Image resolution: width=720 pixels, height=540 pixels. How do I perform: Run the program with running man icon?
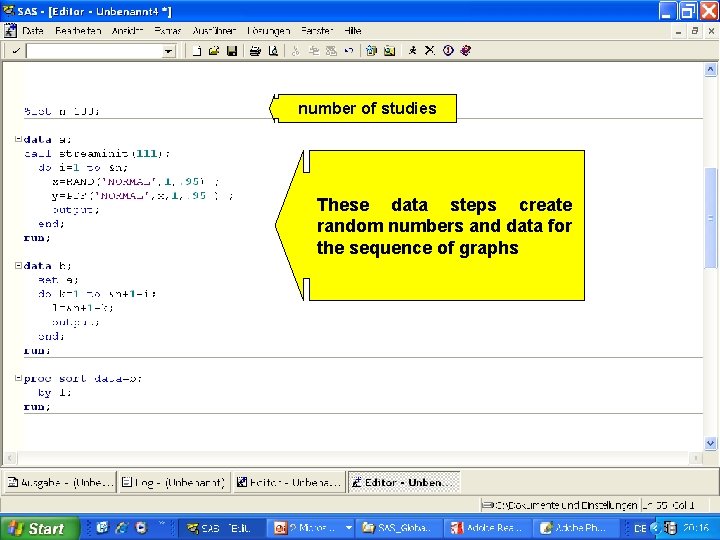pyautogui.click(x=412, y=51)
